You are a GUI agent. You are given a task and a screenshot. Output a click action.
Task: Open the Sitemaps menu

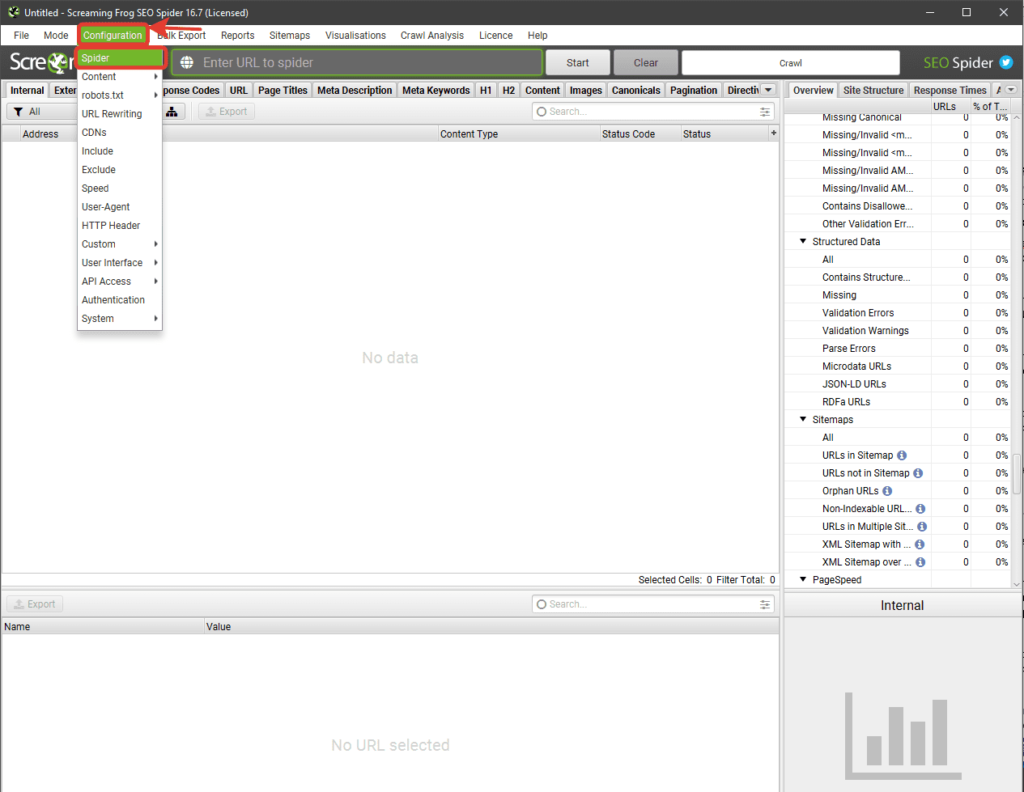[x=289, y=35]
